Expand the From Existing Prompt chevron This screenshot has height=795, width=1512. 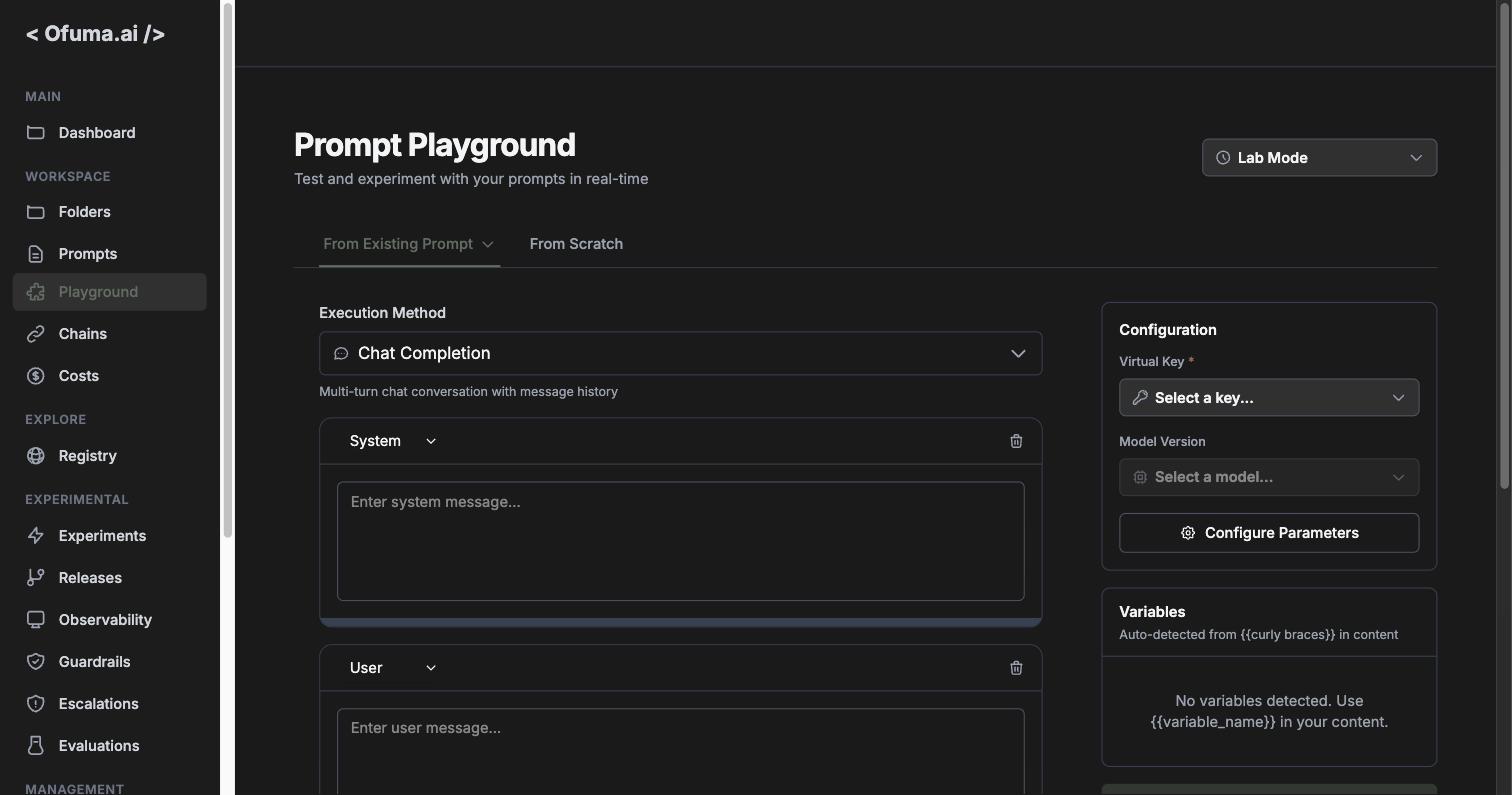click(488, 244)
